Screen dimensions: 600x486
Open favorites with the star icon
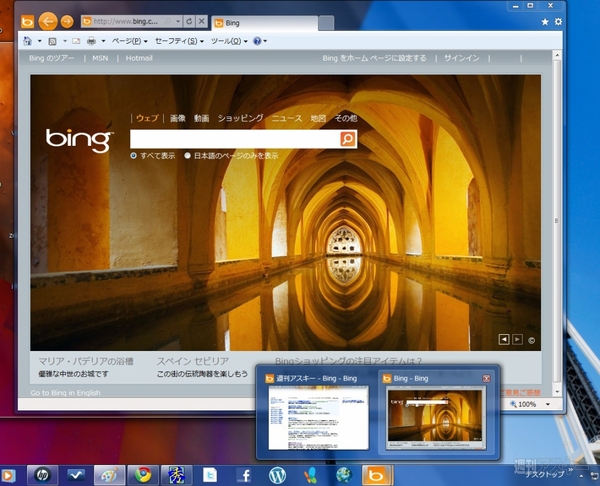[x=545, y=22]
